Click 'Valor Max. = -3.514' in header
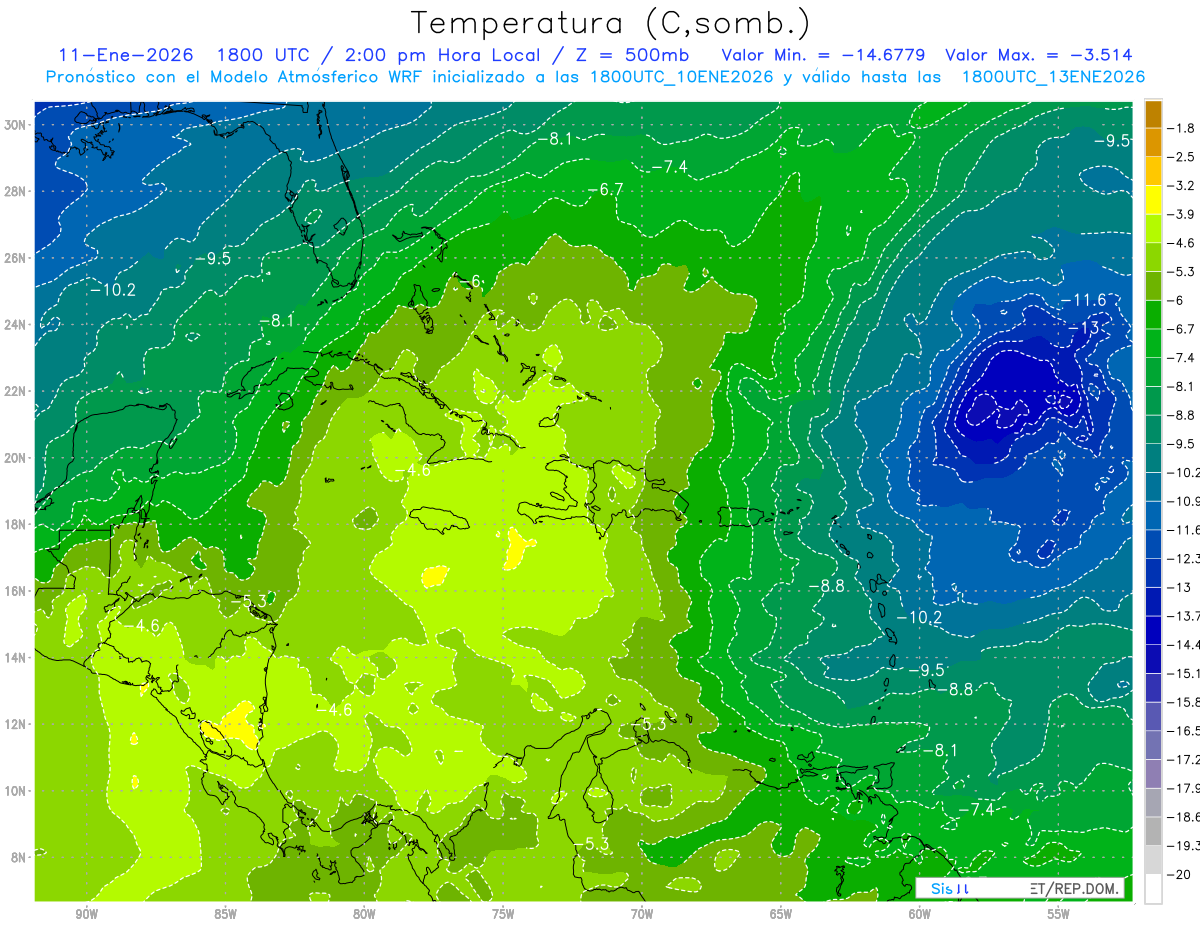 [1038, 56]
